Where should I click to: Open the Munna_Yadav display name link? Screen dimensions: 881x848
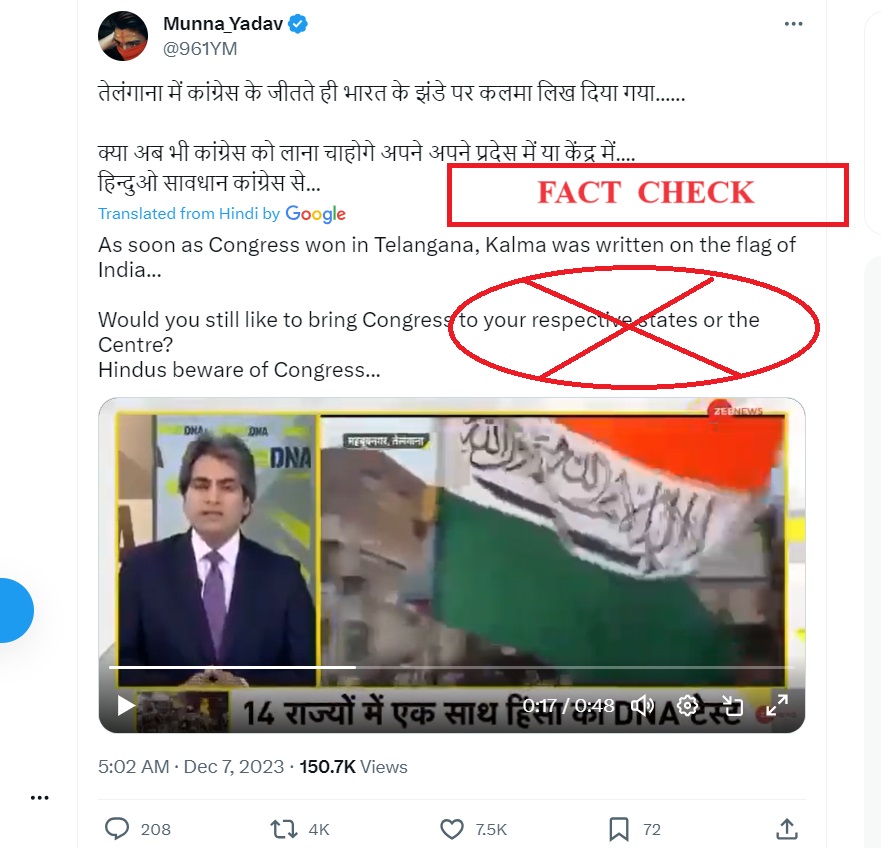click(222, 24)
